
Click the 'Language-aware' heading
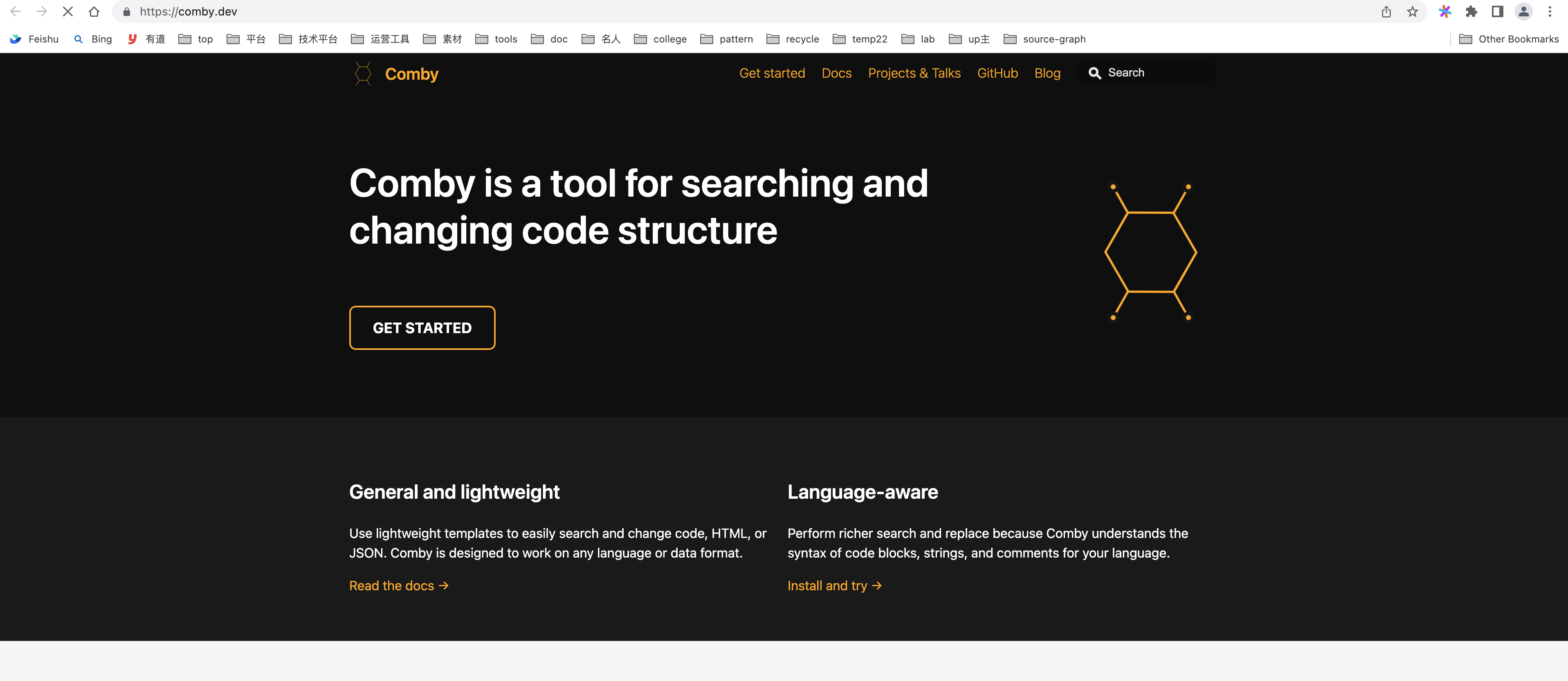863,492
